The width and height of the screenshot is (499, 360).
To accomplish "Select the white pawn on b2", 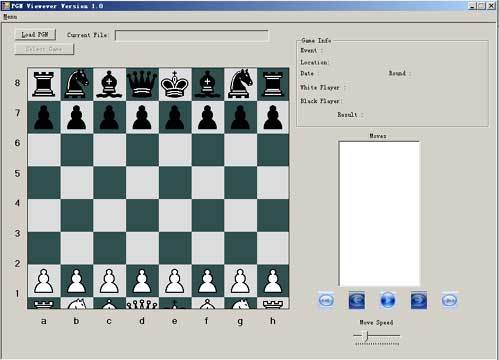I will pos(77,281).
